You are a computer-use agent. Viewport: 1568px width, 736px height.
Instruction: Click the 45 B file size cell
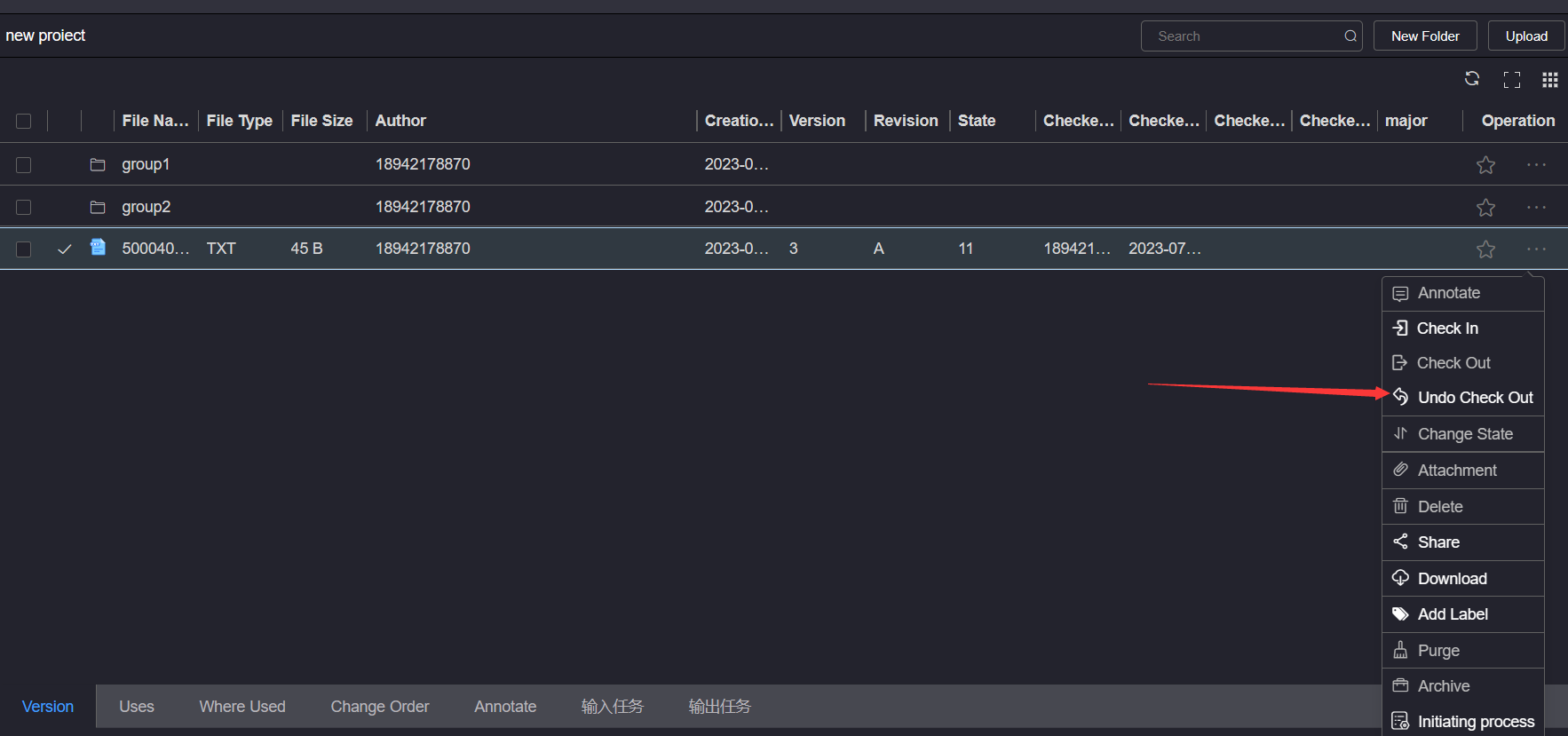point(306,249)
